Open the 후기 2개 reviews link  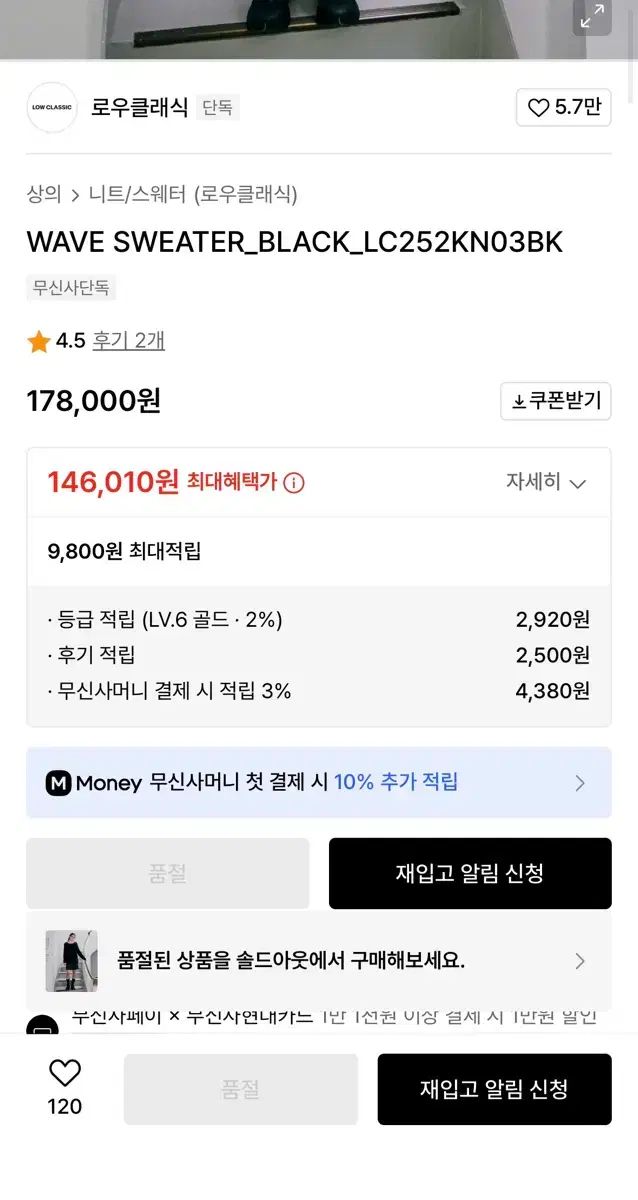tap(129, 341)
